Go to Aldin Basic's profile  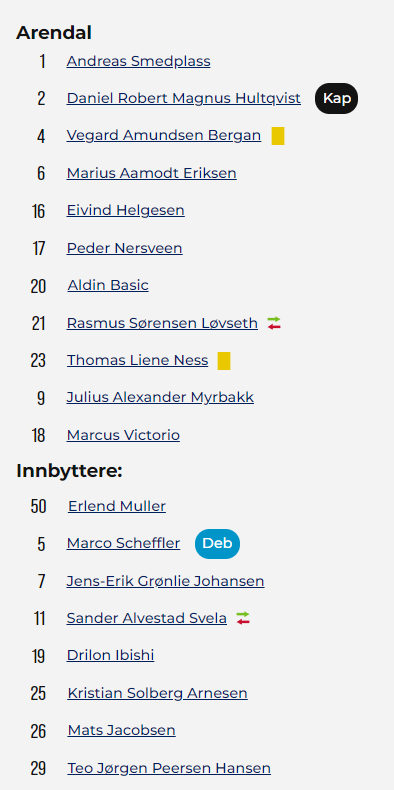pos(108,285)
